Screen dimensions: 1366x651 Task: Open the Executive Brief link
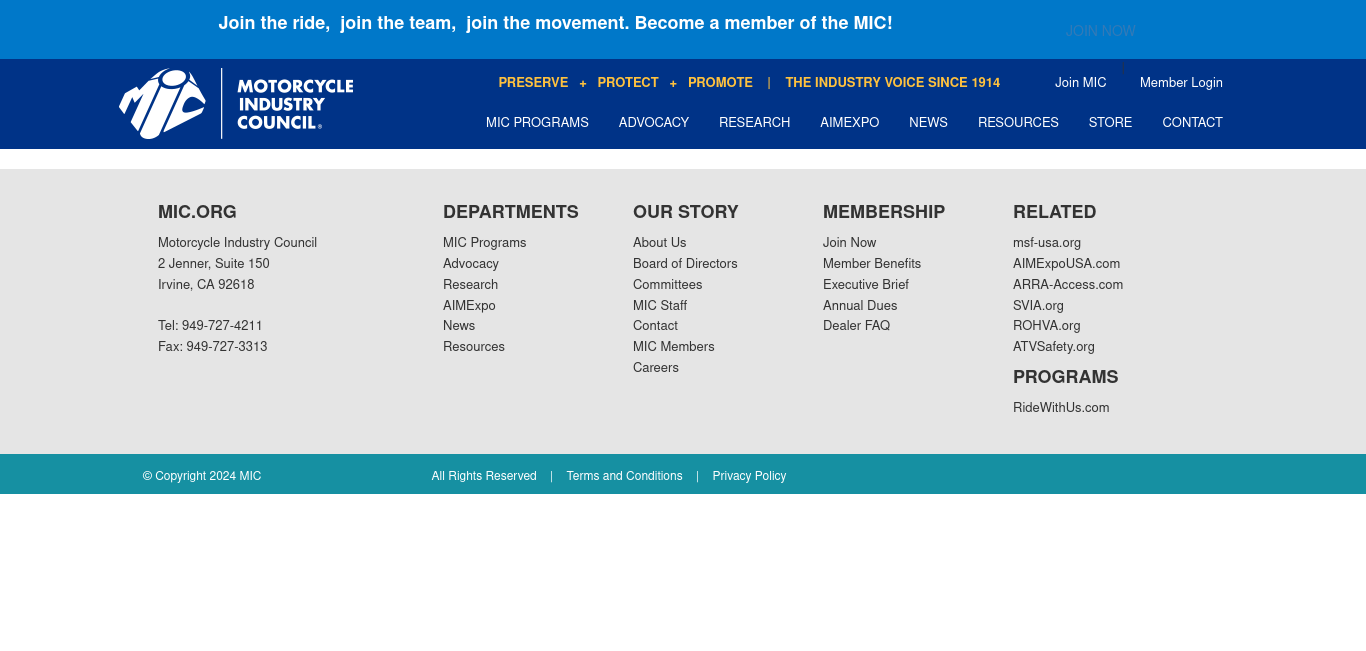(866, 285)
